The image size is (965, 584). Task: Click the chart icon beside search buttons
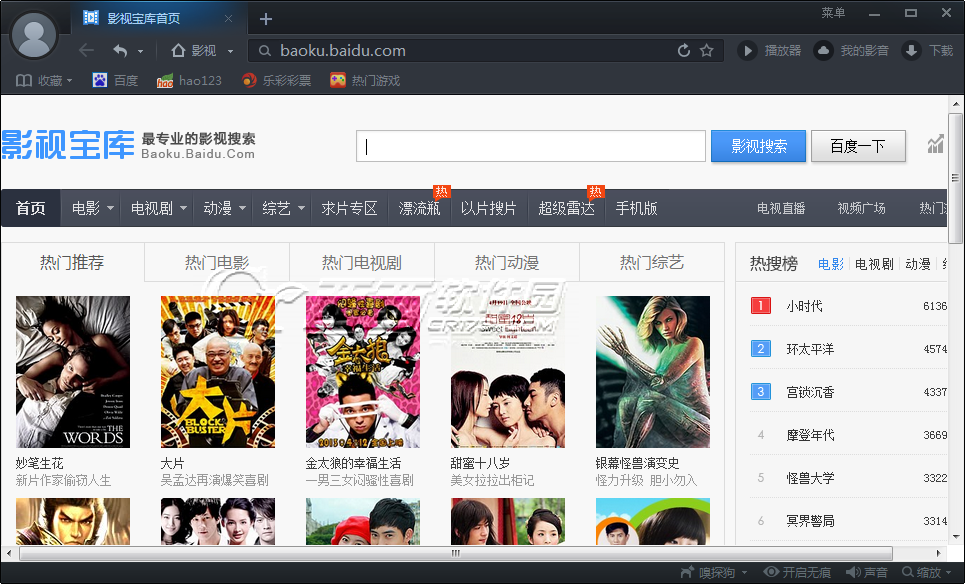pos(935,144)
